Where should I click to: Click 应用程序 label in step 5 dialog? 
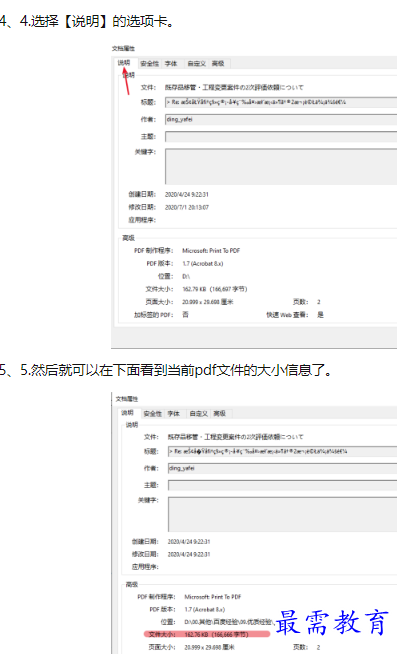(145, 567)
